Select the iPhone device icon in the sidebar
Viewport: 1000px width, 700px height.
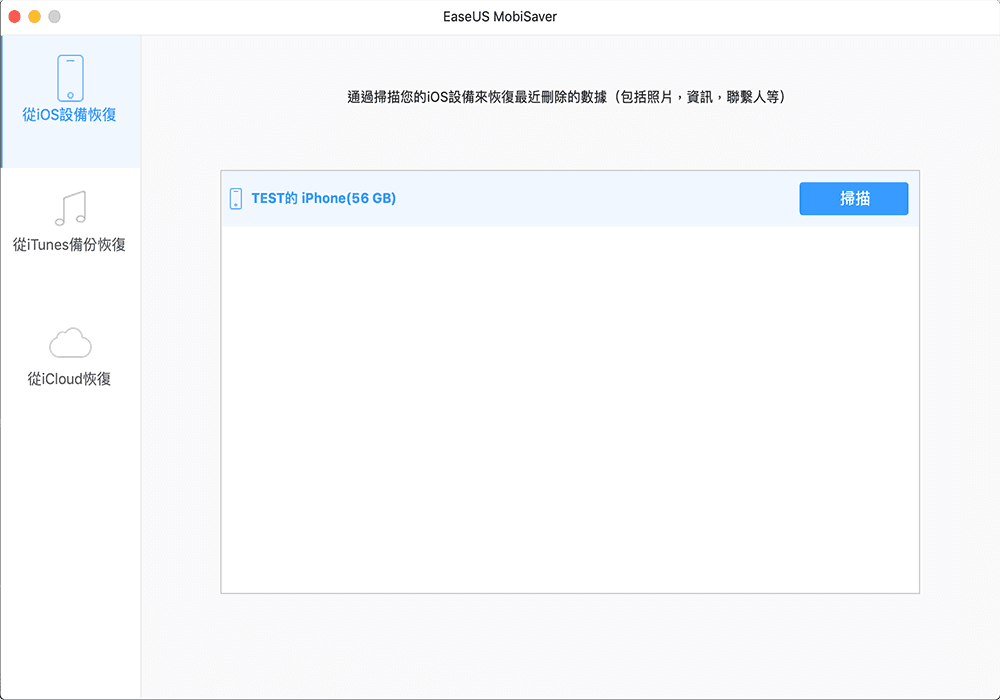pos(69,78)
